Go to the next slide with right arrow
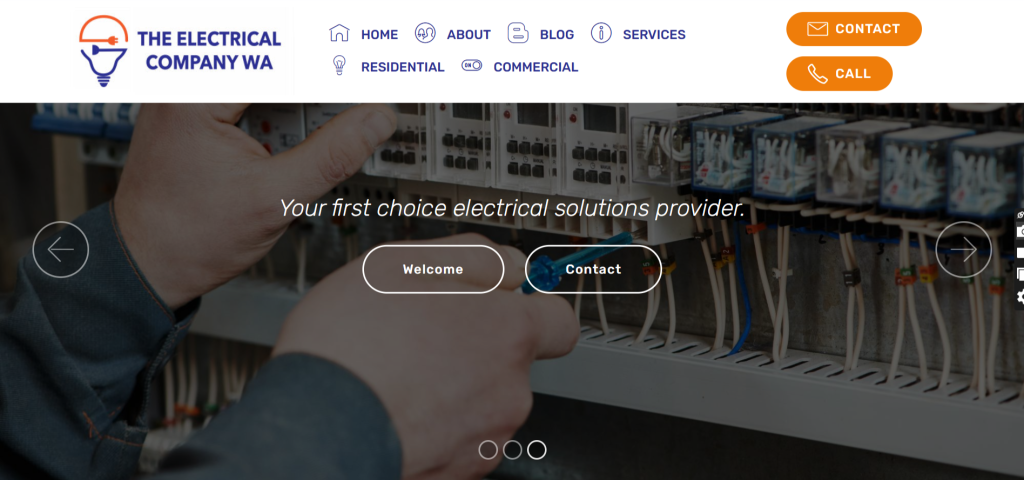This screenshot has width=1024, height=480. 963,249
